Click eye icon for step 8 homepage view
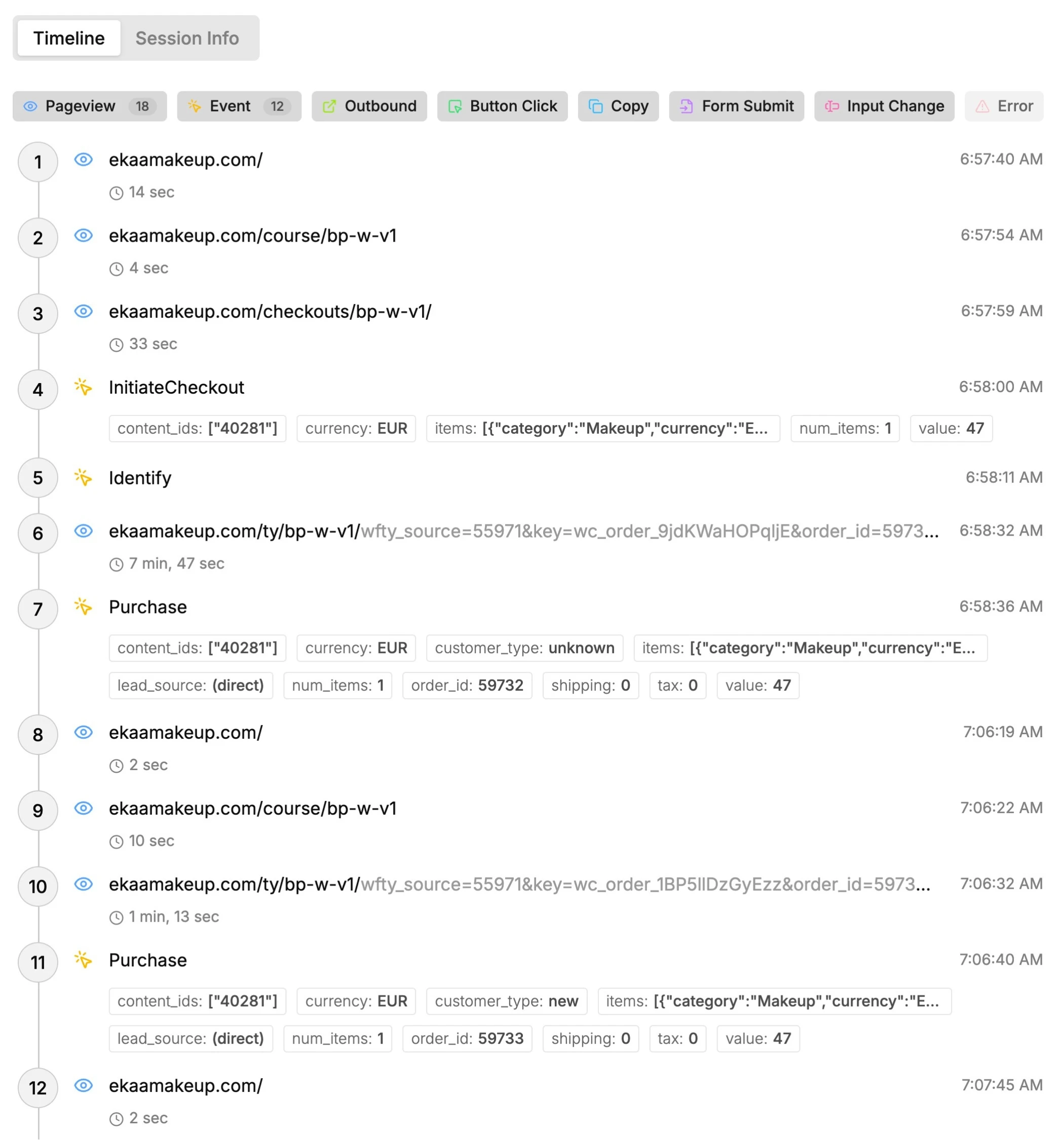 pyautogui.click(x=84, y=732)
